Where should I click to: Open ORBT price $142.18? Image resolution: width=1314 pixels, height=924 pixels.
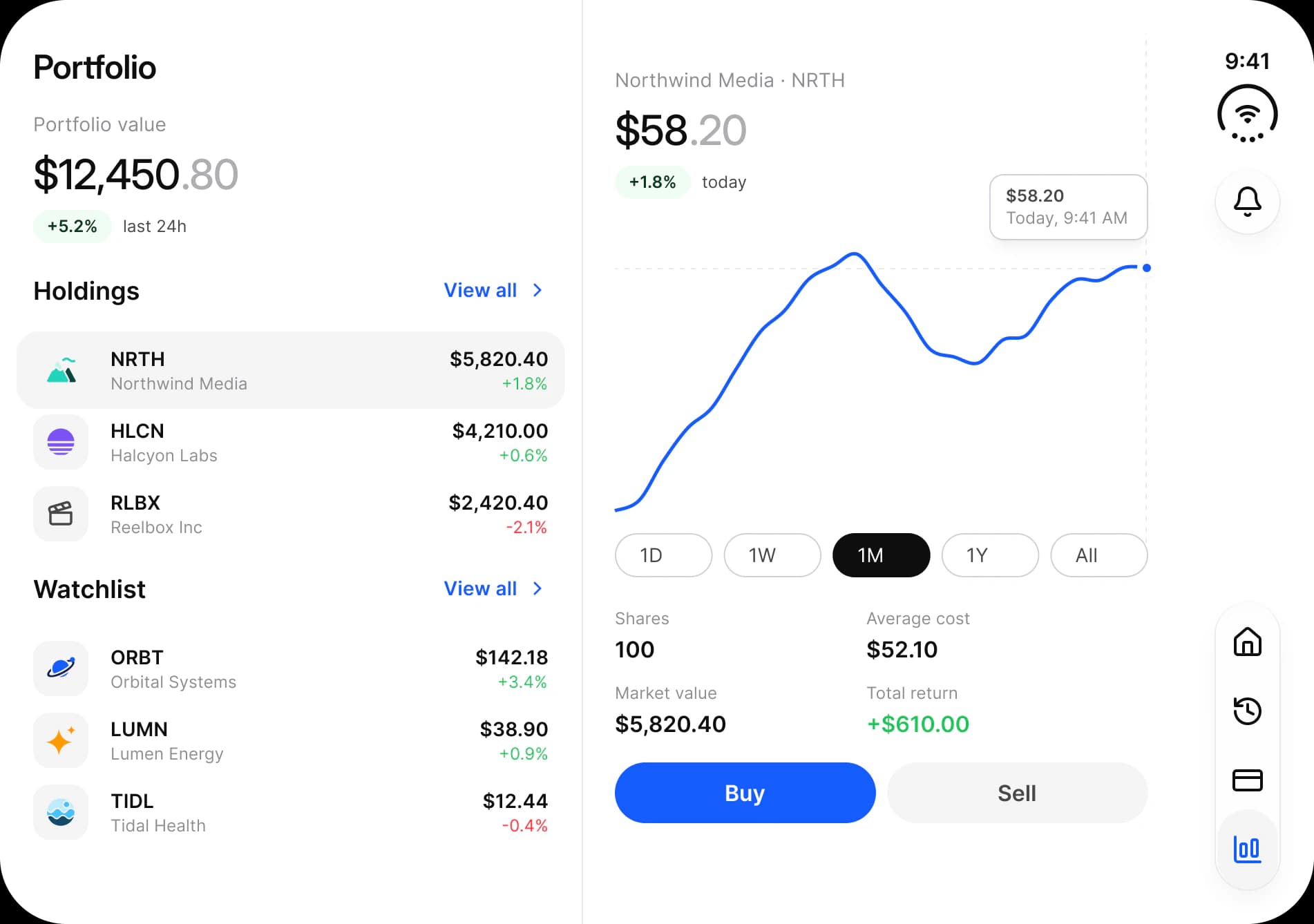pyautogui.click(x=511, y=657)
